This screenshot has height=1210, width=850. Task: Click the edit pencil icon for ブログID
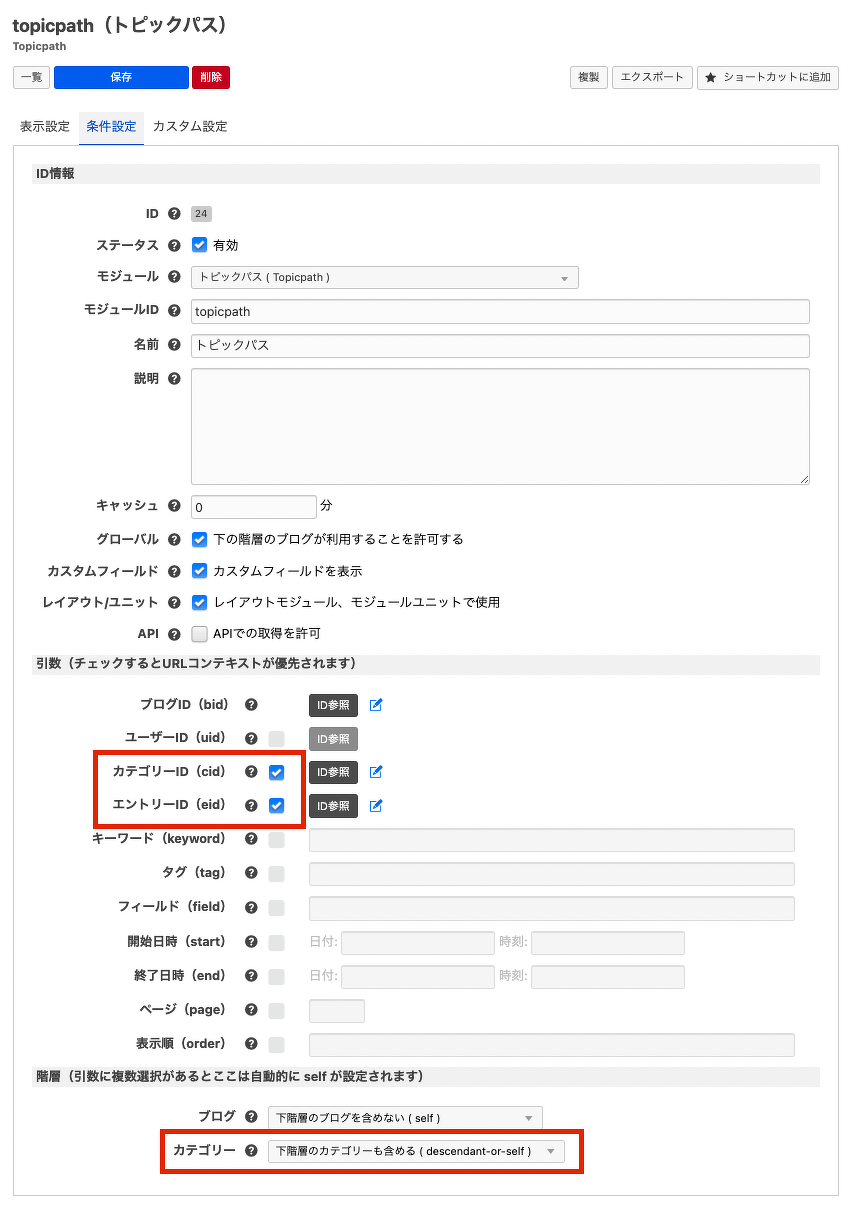tap(376, 705)
